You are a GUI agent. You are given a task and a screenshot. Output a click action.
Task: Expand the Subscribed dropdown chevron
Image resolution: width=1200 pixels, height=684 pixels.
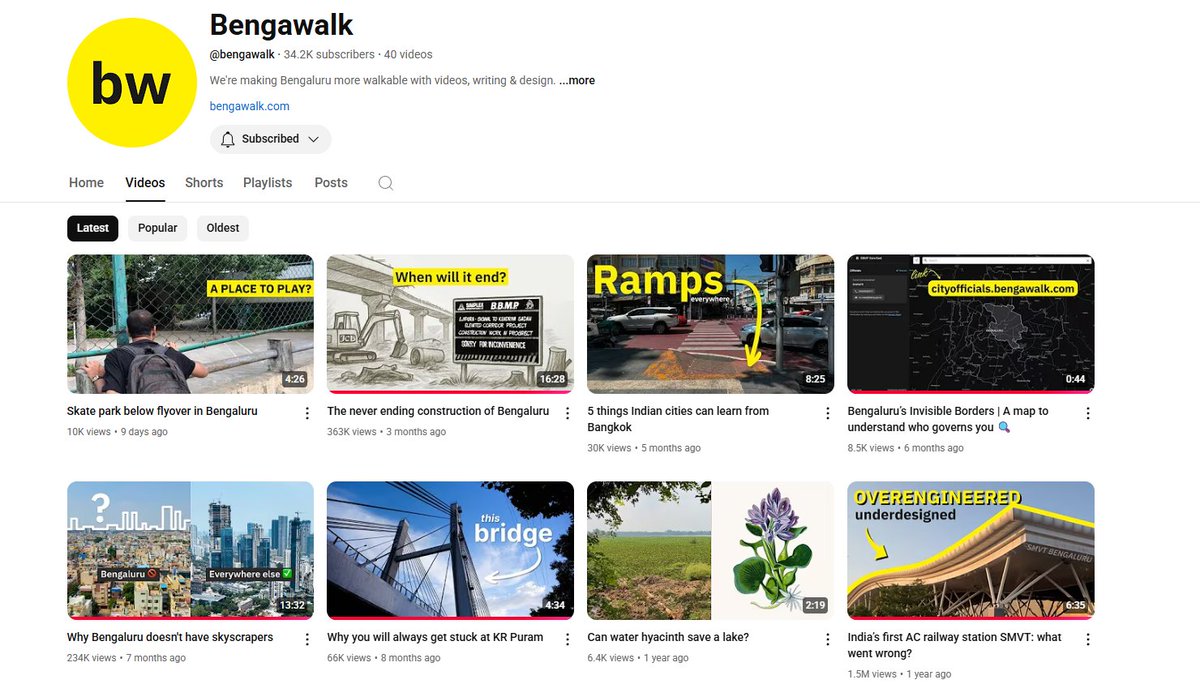[313, 139]
